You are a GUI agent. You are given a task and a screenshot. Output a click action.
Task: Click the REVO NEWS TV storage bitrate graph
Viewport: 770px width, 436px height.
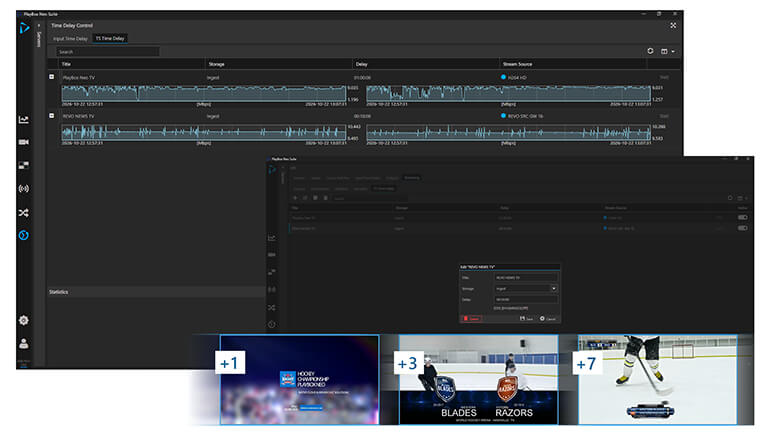pyautogui.click(x=203, y=132)
